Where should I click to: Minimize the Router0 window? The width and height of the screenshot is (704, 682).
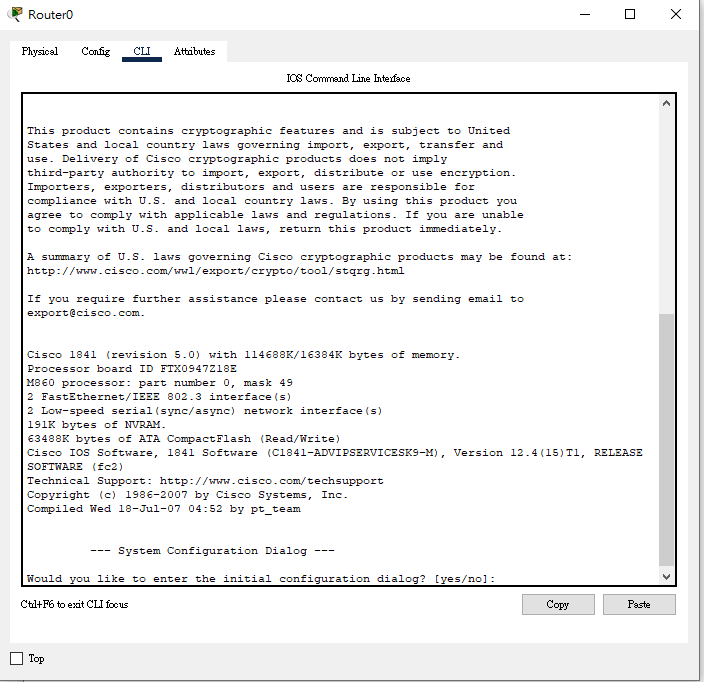pos(585,14)
